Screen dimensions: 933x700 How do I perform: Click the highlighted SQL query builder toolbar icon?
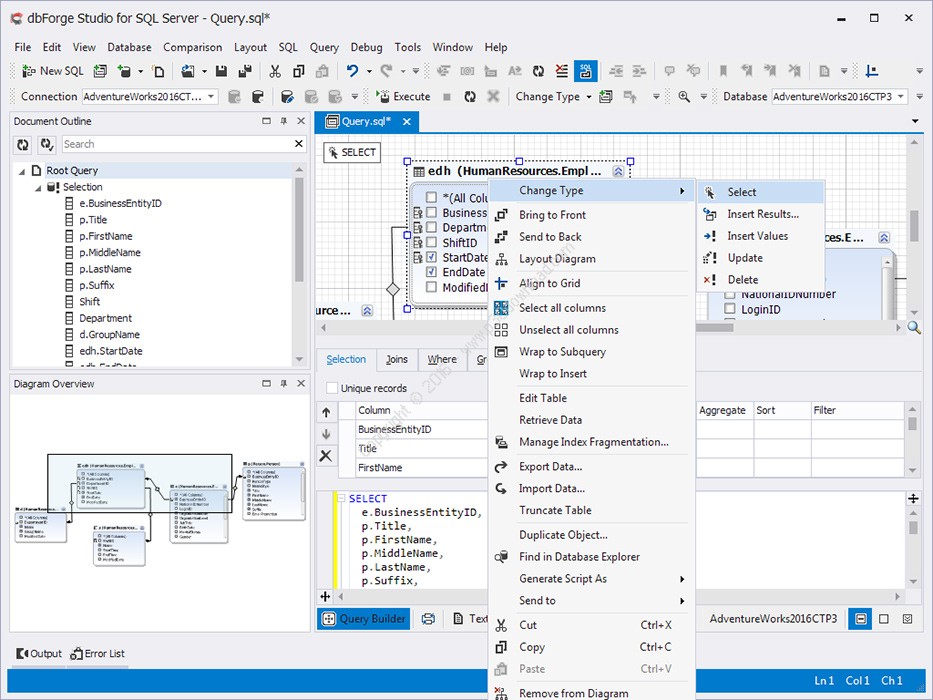(x=586, y=71)
